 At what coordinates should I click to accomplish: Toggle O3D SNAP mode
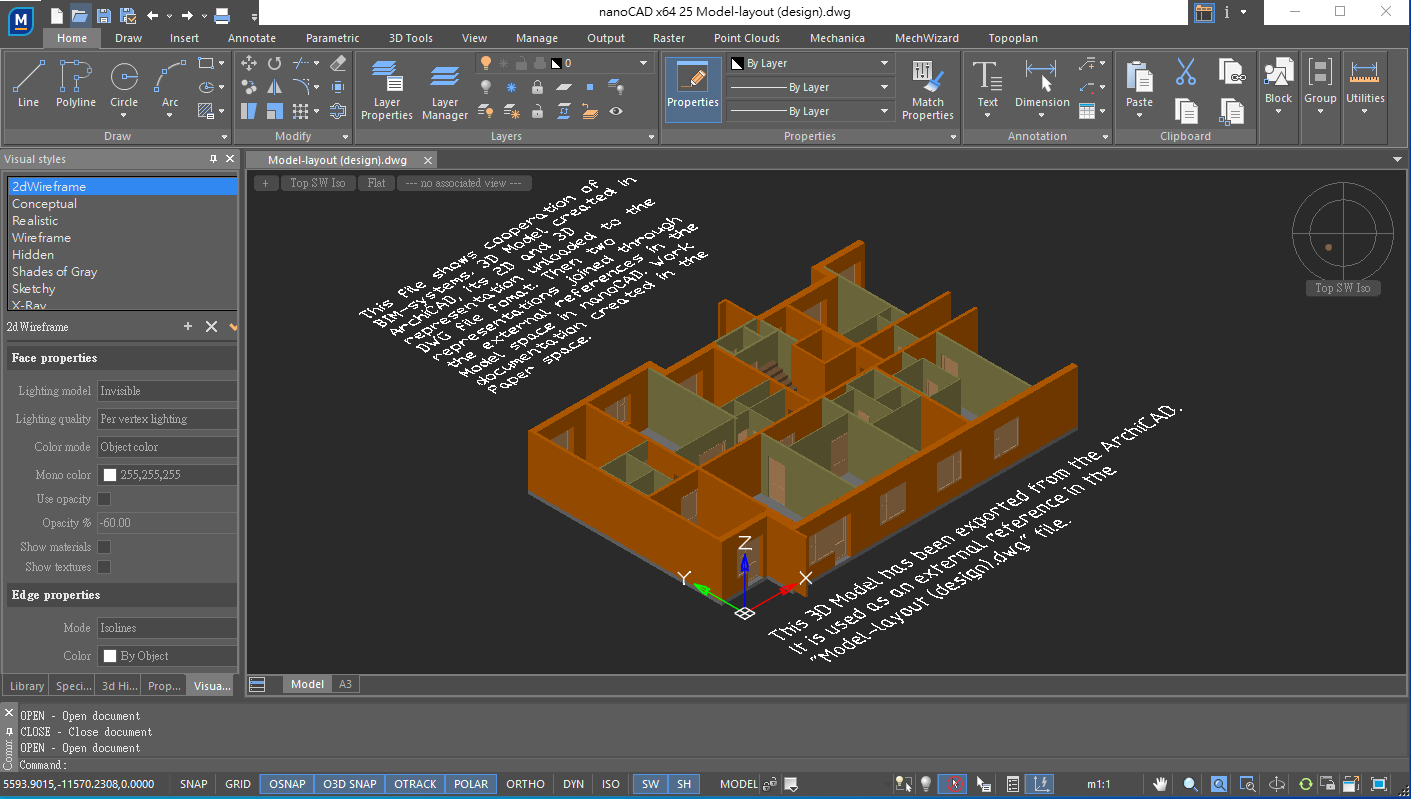(x=349, y=784)
